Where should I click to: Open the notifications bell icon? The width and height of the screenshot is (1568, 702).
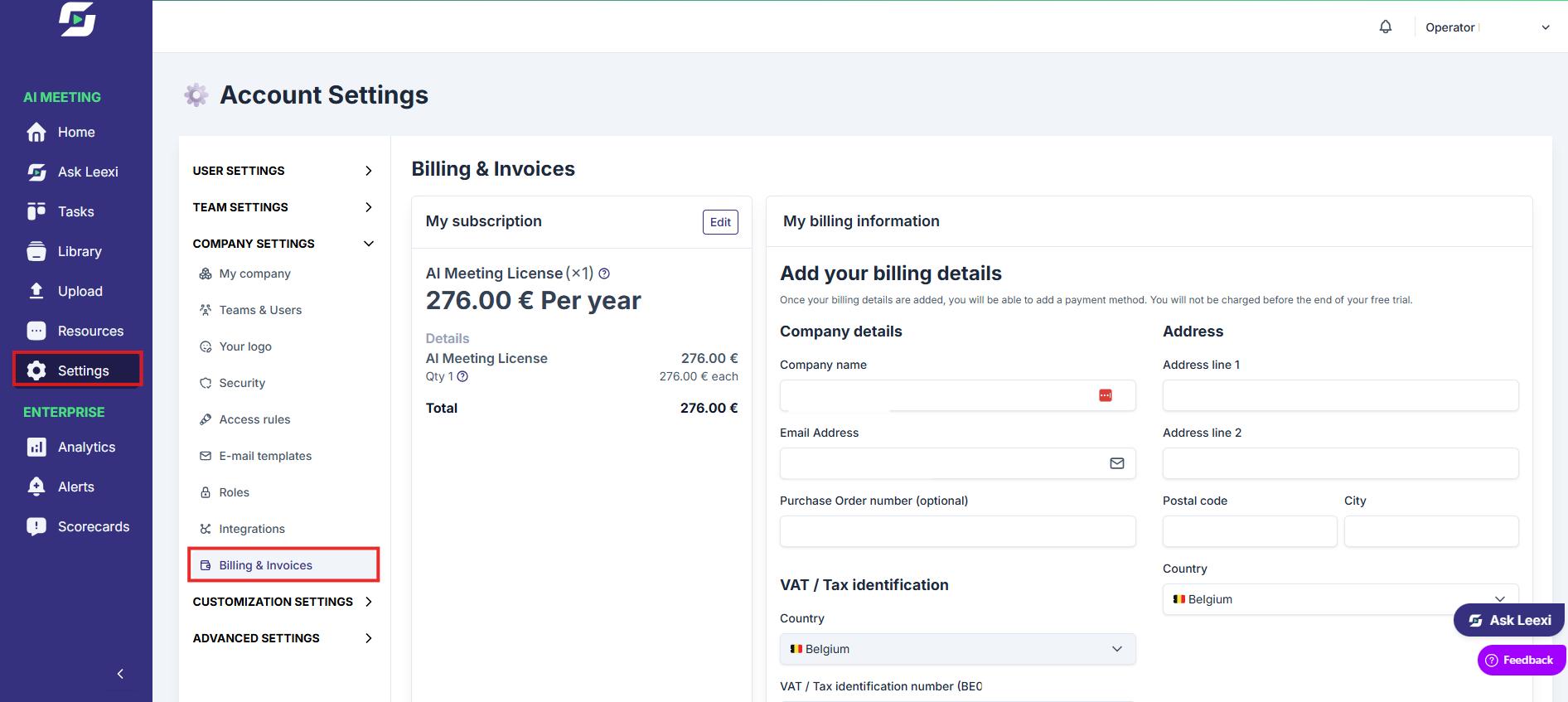click(1385, 27)
